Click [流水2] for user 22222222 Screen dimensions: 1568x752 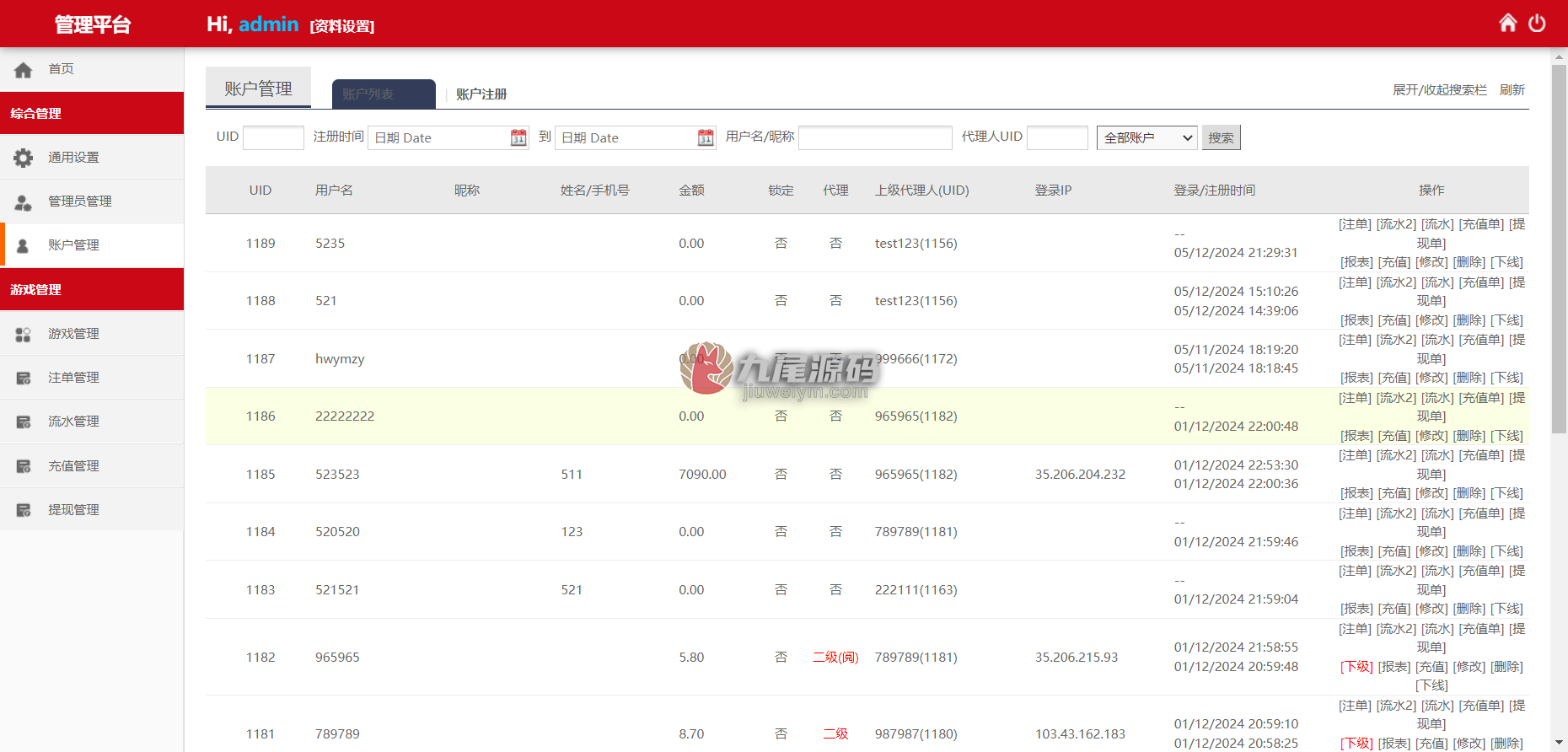(x=1397, y=398)
